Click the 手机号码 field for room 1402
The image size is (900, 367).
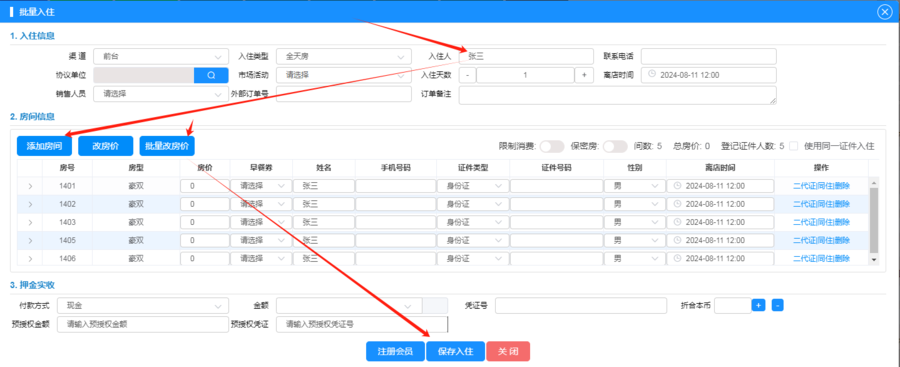click(395, 204)
